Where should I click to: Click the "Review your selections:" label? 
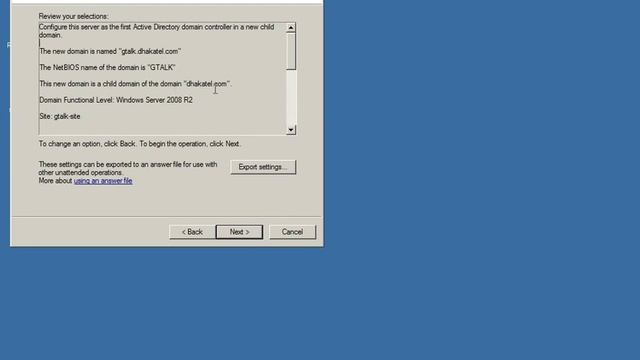point(73,16)
